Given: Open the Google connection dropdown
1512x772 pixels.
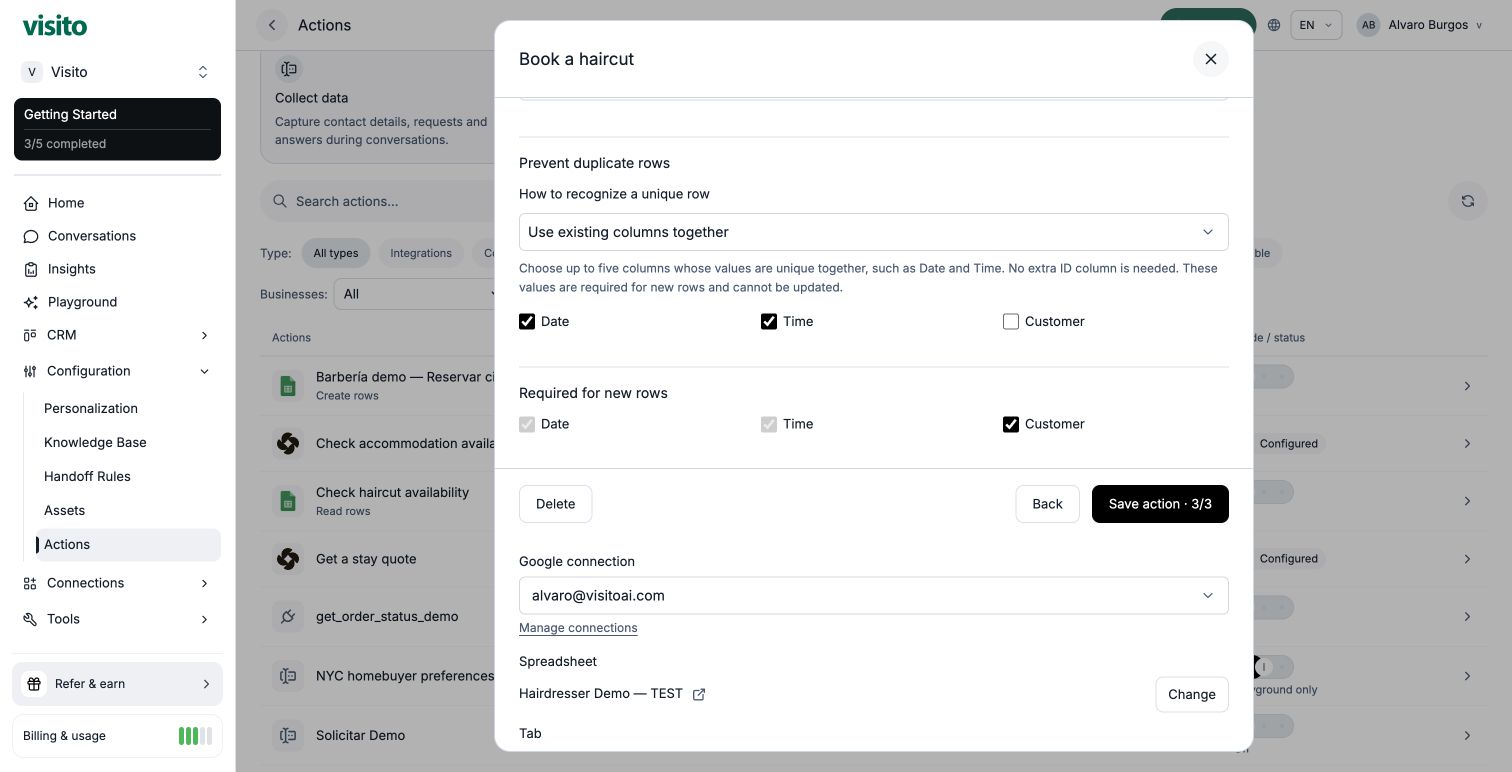Looking at the screenshot, I should pyautogui.click(x=873, y=595).
